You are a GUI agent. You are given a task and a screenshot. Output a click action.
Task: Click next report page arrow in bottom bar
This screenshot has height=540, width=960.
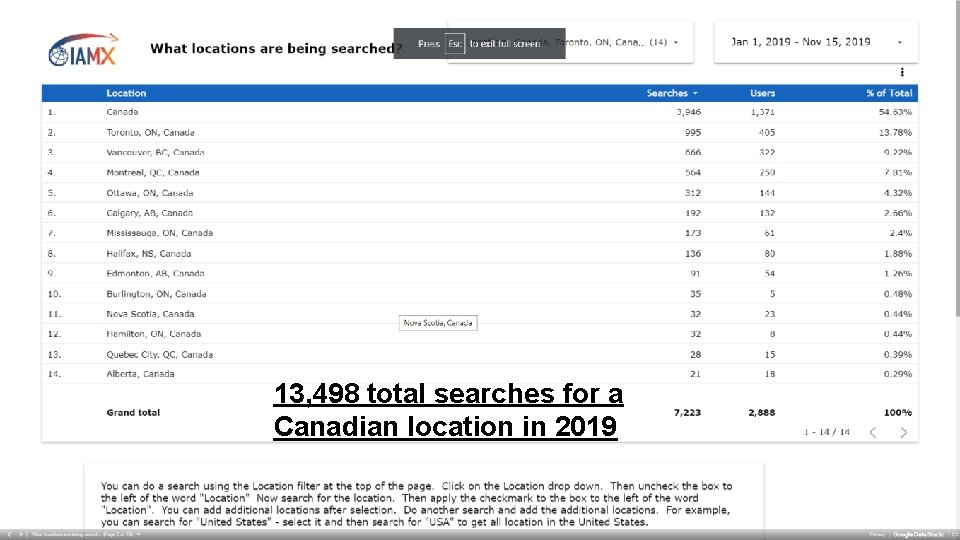click(20, 534)
